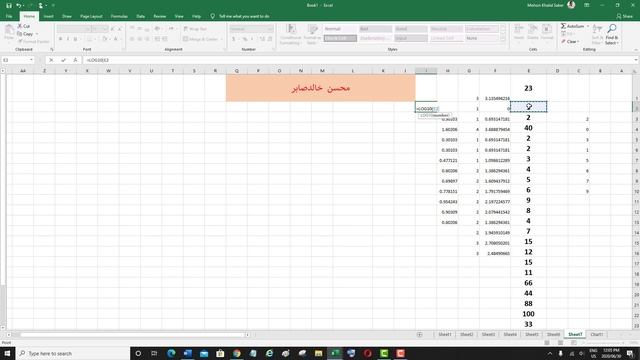Click the Share button
Screen dimensions: 640x360
624,16
